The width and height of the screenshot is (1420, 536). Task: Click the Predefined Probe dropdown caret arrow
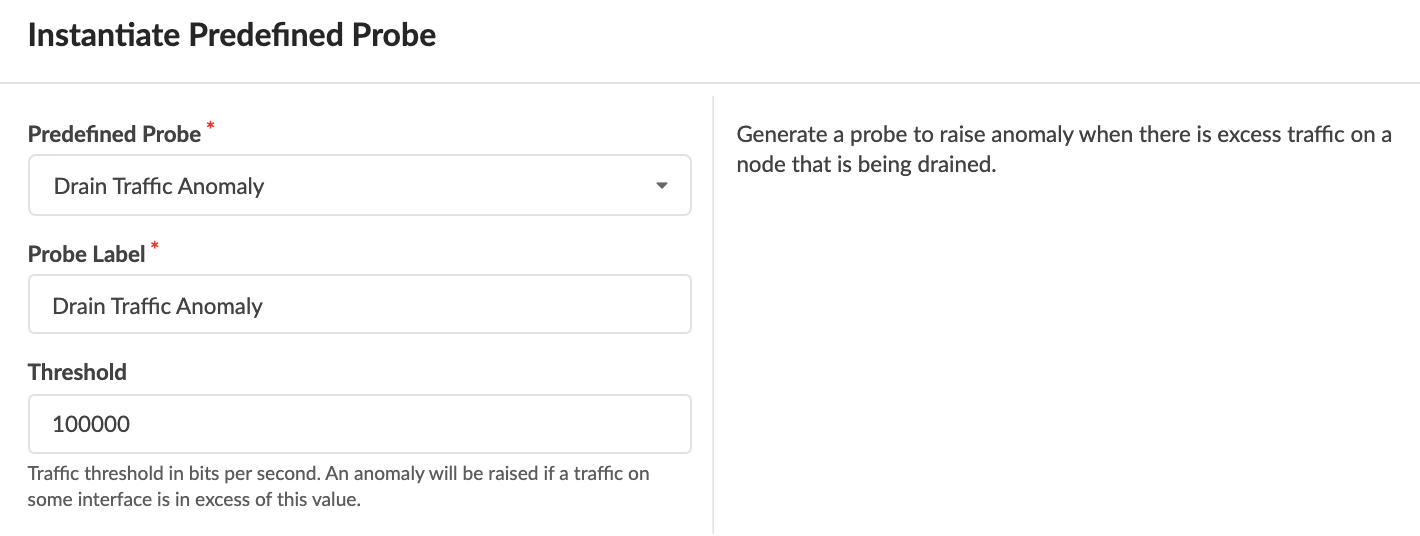point(660,186)
